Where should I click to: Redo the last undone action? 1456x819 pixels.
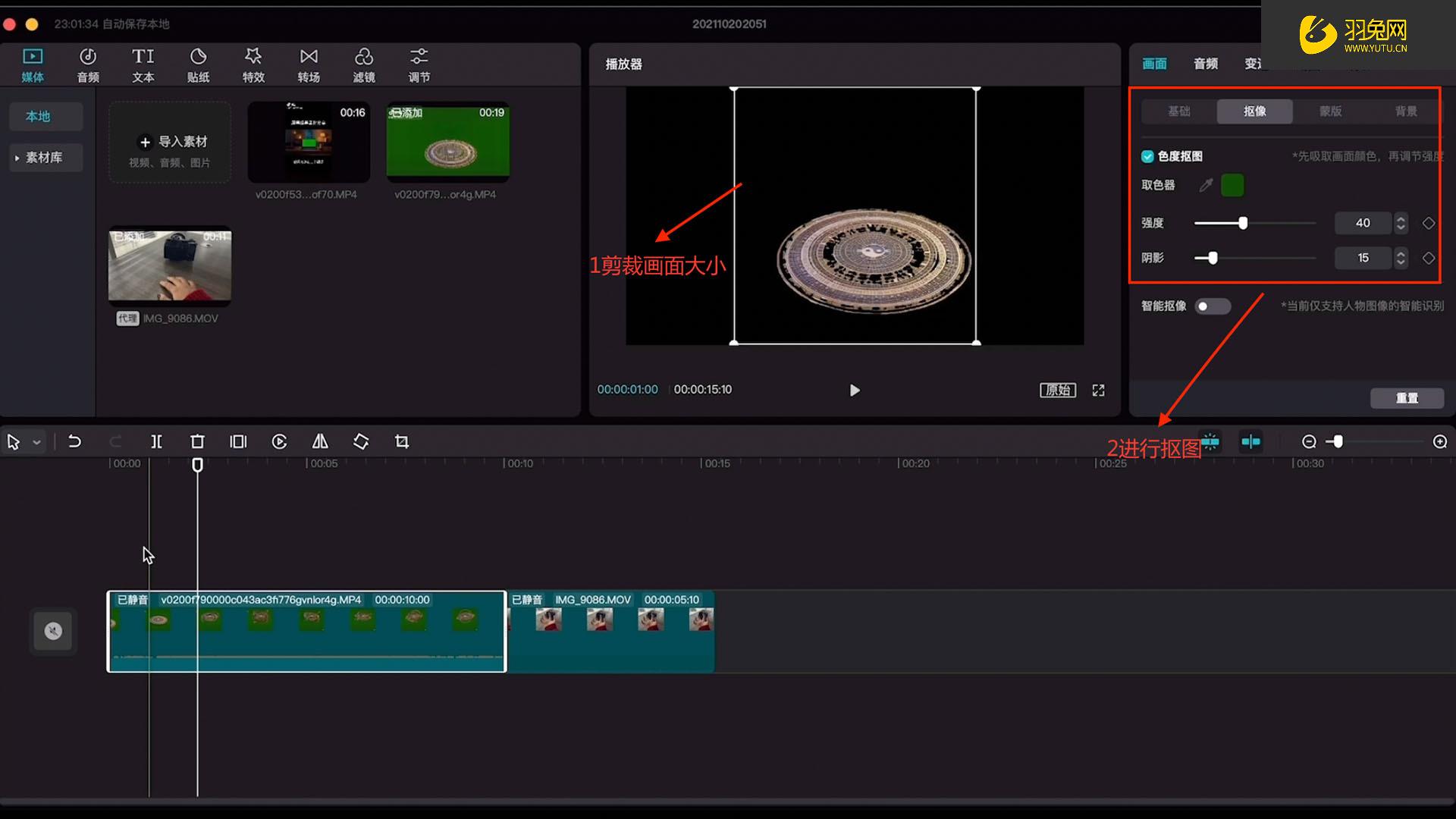pos(115,441)
